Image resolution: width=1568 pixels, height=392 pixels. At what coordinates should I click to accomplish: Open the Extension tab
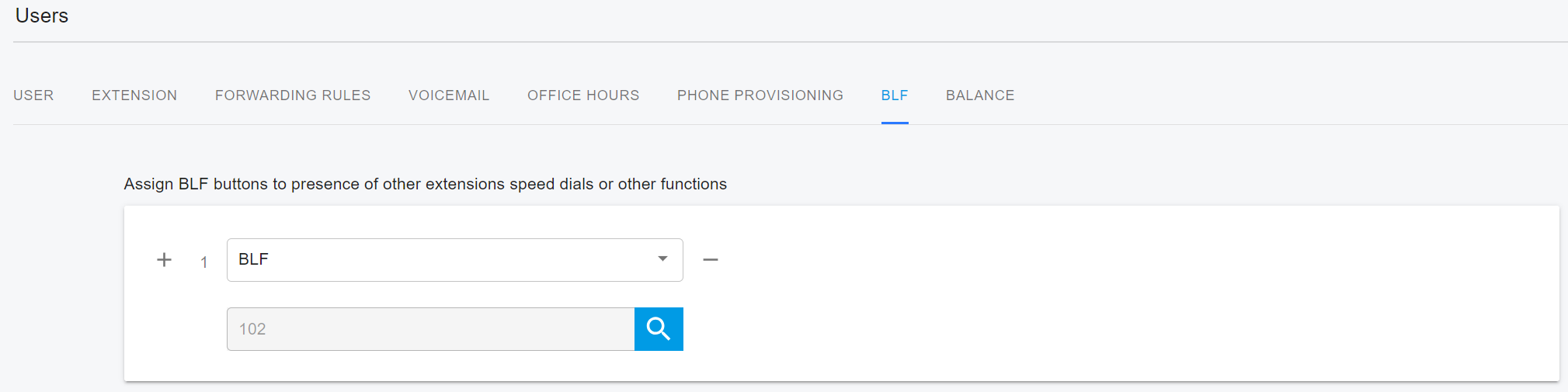(x=134, y=95)
